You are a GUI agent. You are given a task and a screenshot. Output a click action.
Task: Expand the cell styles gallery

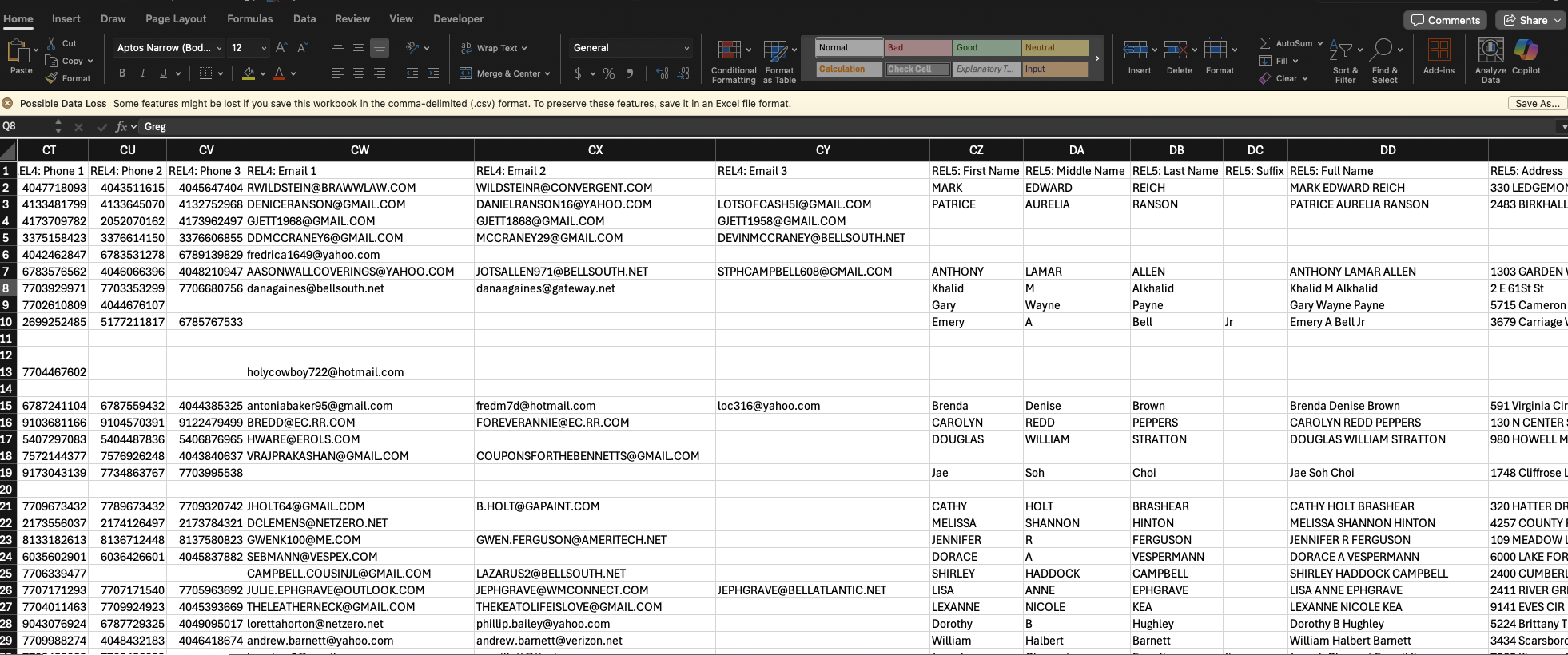1097,58
